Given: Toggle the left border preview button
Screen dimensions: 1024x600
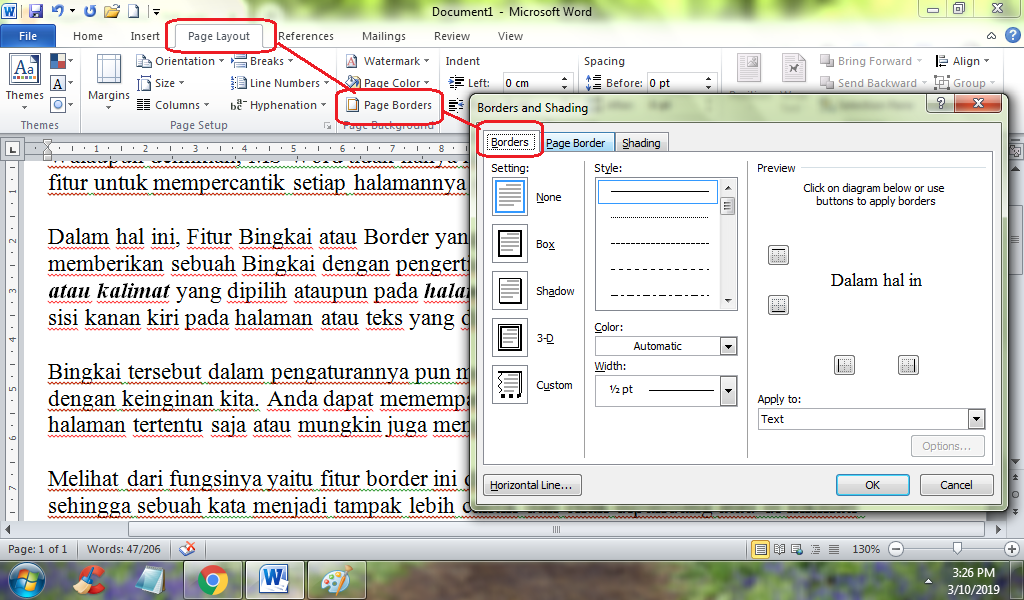Looking at the screenshot, I should (x=844, y=365).
